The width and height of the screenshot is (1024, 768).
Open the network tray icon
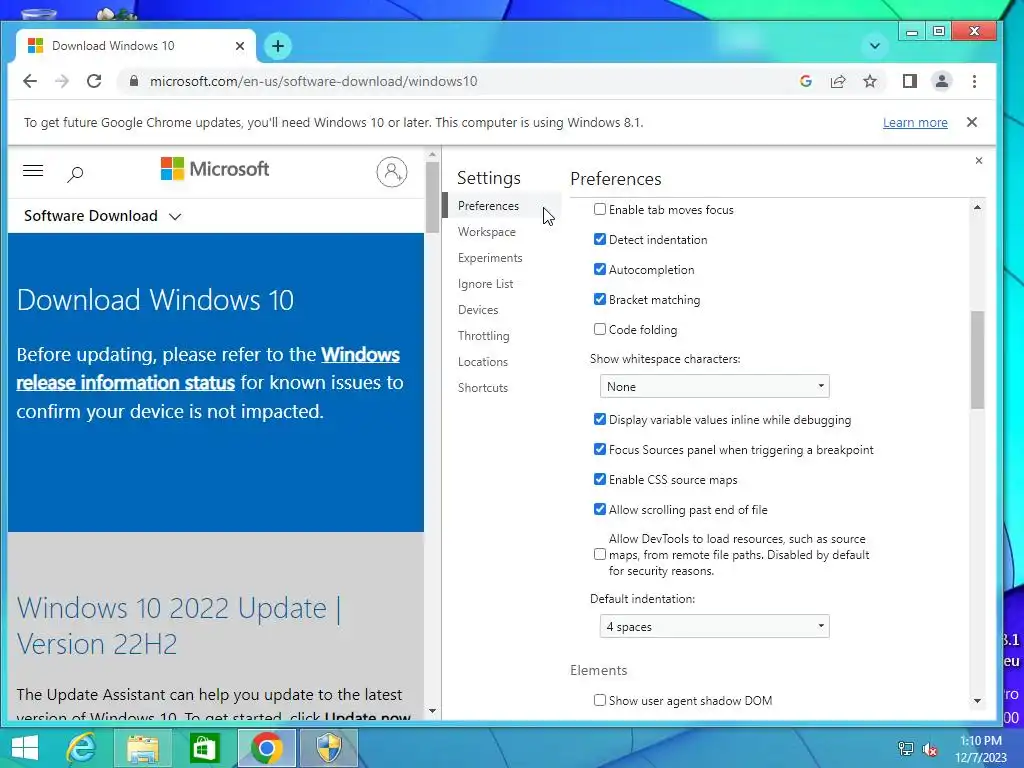click(x=906, y=749)
